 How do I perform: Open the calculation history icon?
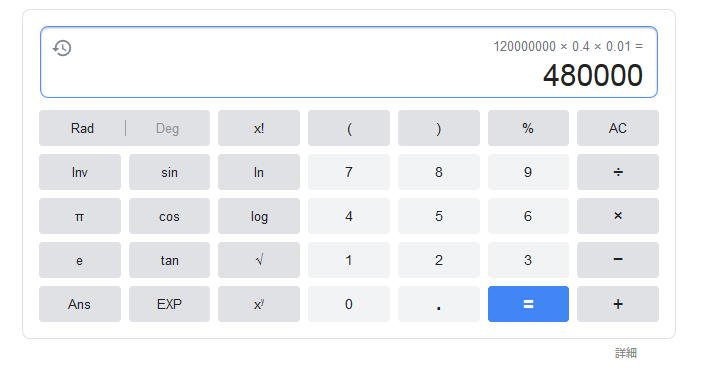point(62,48)
